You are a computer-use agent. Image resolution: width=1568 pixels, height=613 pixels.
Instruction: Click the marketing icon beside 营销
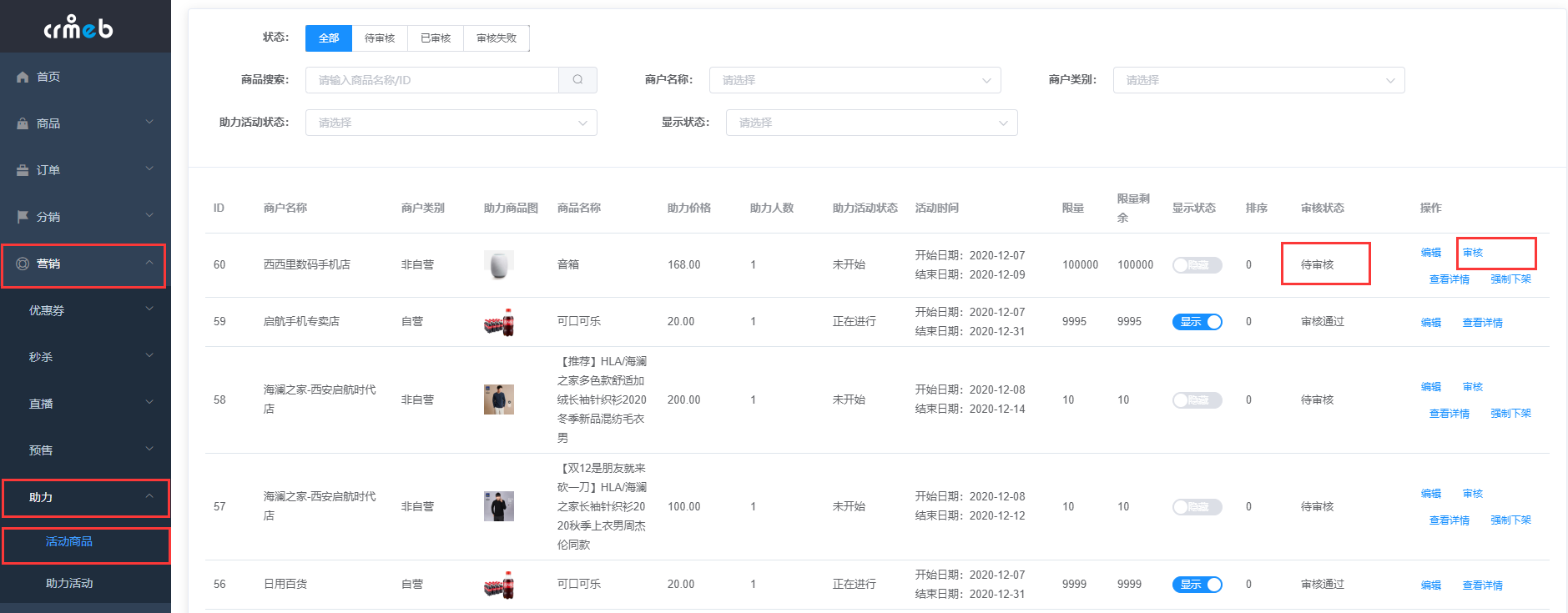click(x=23, y=264)
